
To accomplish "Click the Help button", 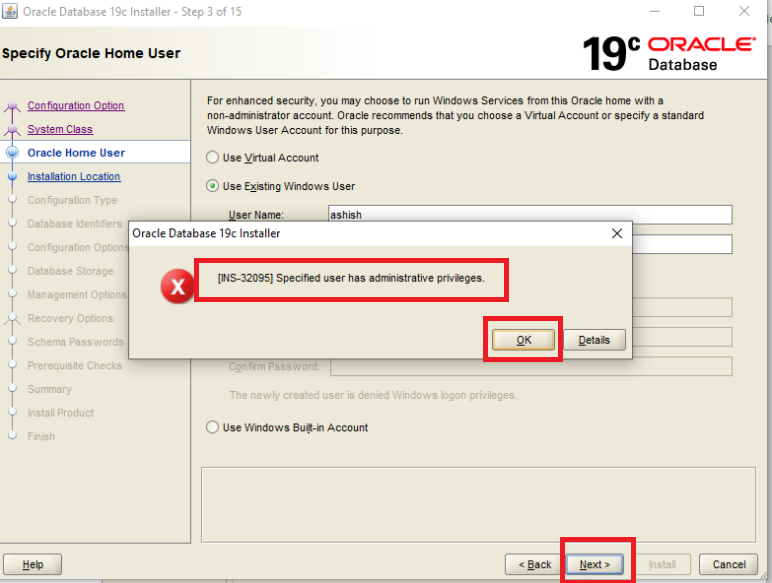I will tap(32, 564).
